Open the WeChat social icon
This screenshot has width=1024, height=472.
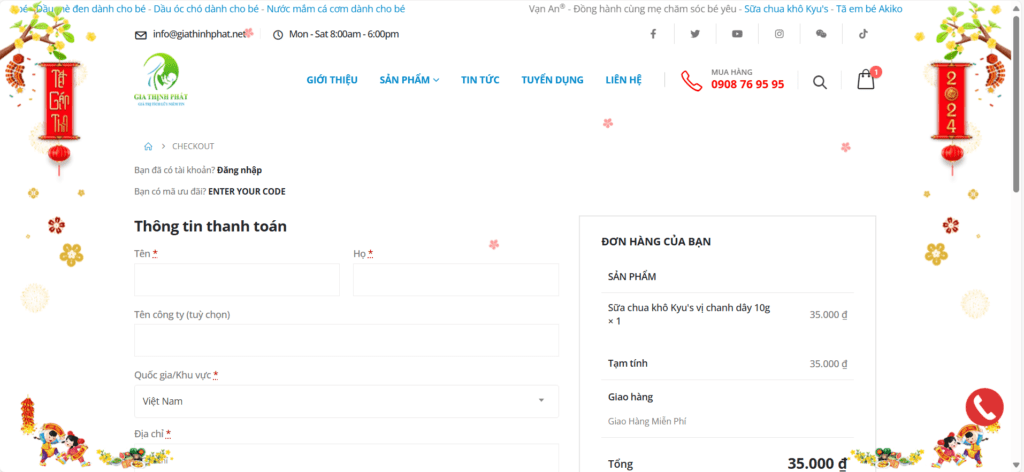tap(821, 34)
